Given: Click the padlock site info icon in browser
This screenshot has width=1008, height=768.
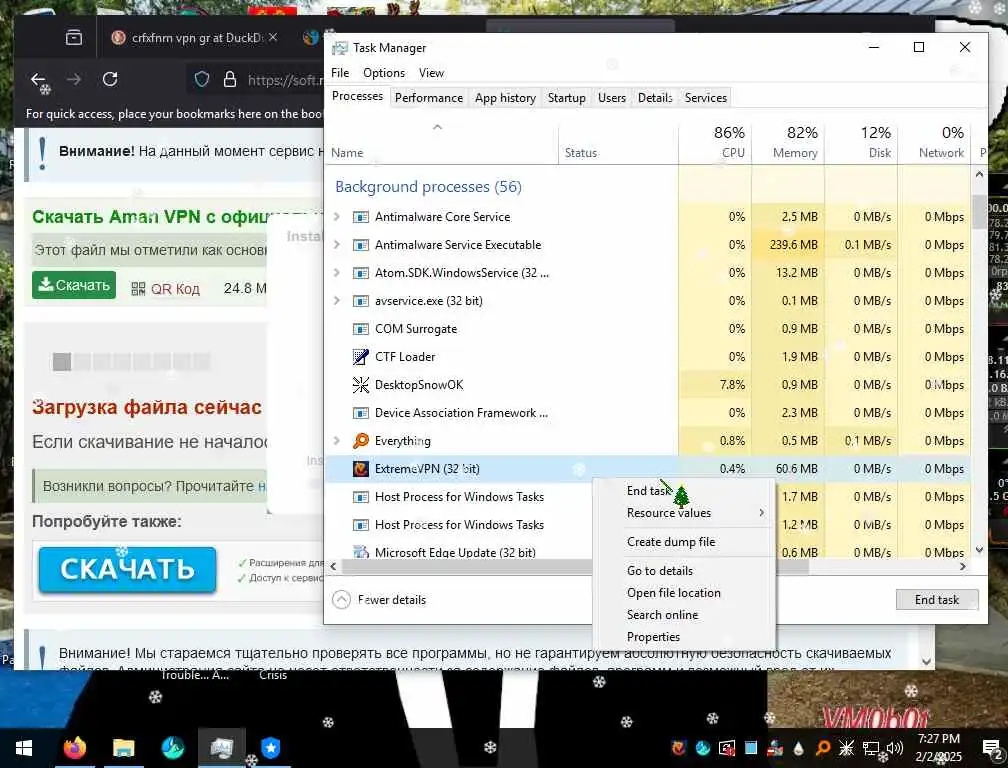Looking at the screenshot, I should click(x=230, y=79).
